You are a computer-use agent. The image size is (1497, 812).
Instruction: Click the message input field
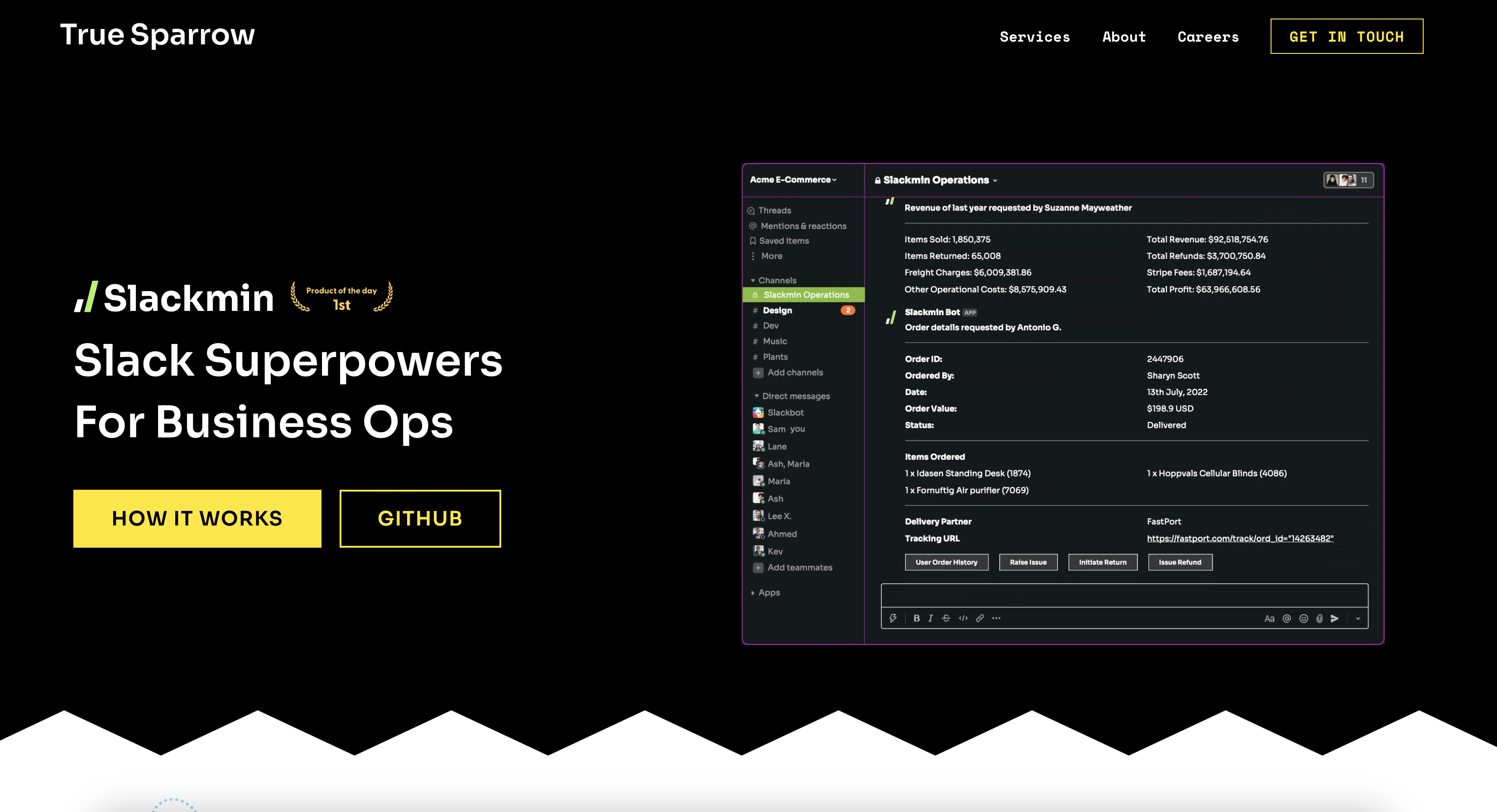pyautogui.click(x=1124, y=596)
